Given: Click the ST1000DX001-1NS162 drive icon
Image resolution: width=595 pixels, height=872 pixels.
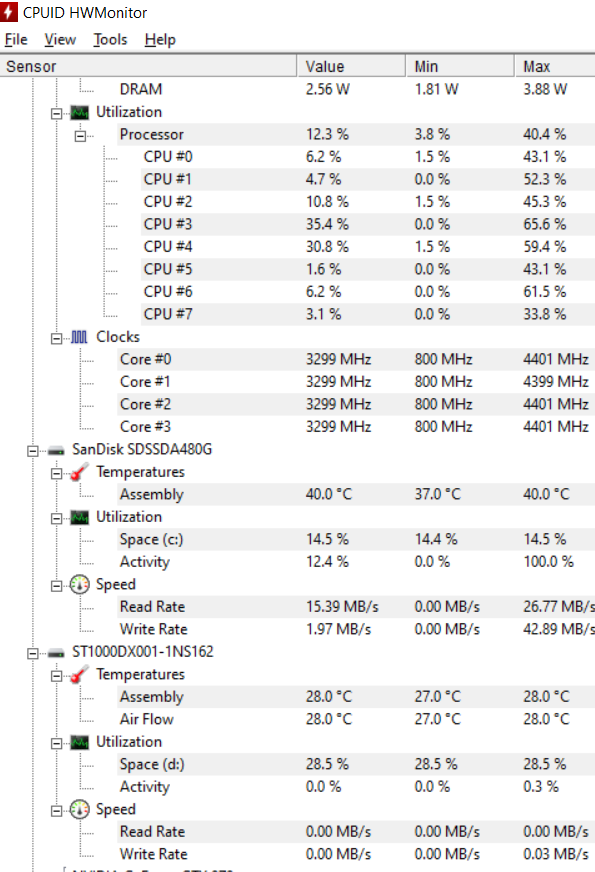Looking at the screenshot, I should [56, 653].
